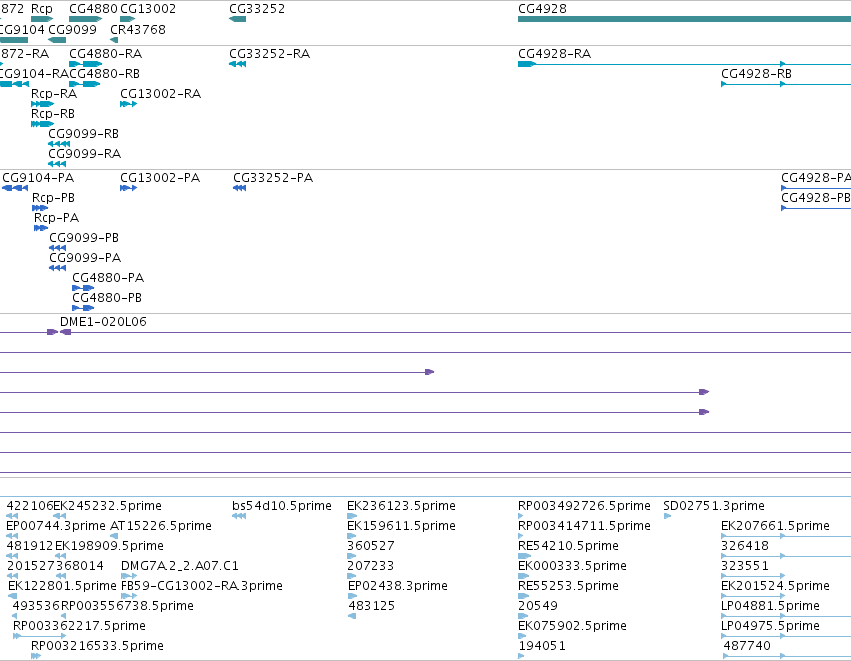Select the EK075902.5prime EST
Image resolution: width=851 pixels, height=661 pixels.
[572, 626]
